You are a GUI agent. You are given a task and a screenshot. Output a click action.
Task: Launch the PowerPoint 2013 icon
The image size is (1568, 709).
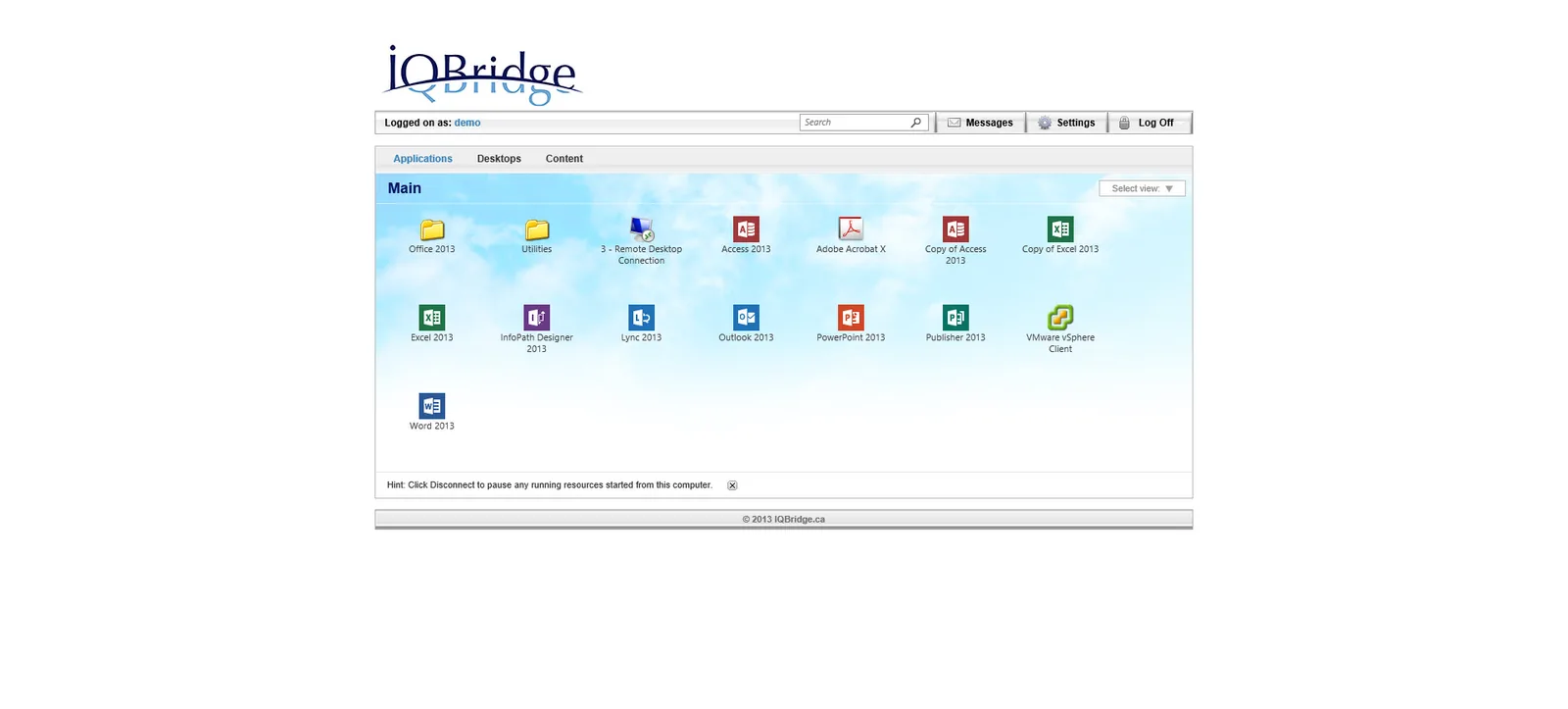[x=851, y=318]
